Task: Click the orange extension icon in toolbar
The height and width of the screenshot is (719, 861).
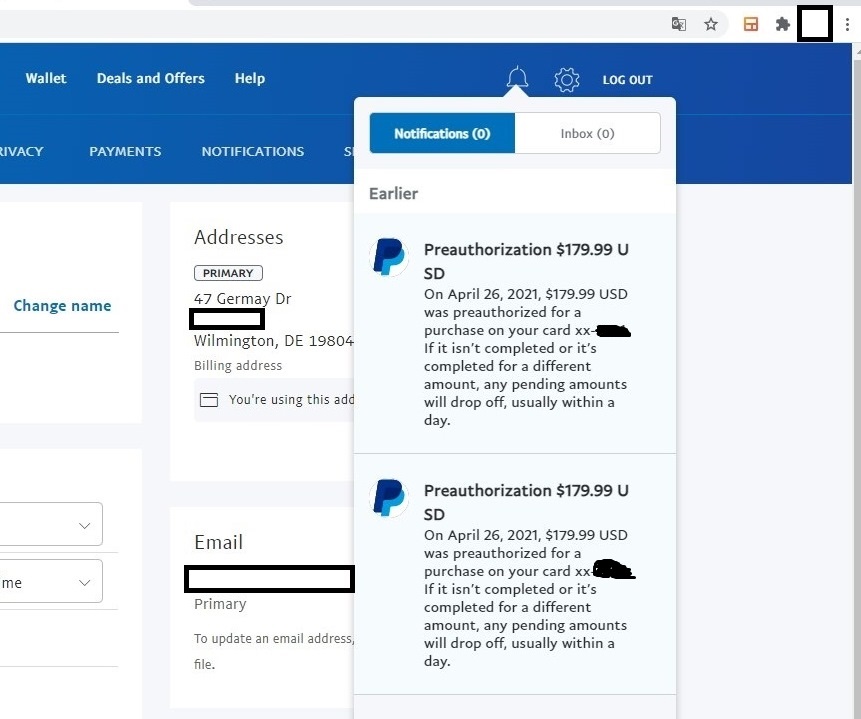Action: click(751, 24)
